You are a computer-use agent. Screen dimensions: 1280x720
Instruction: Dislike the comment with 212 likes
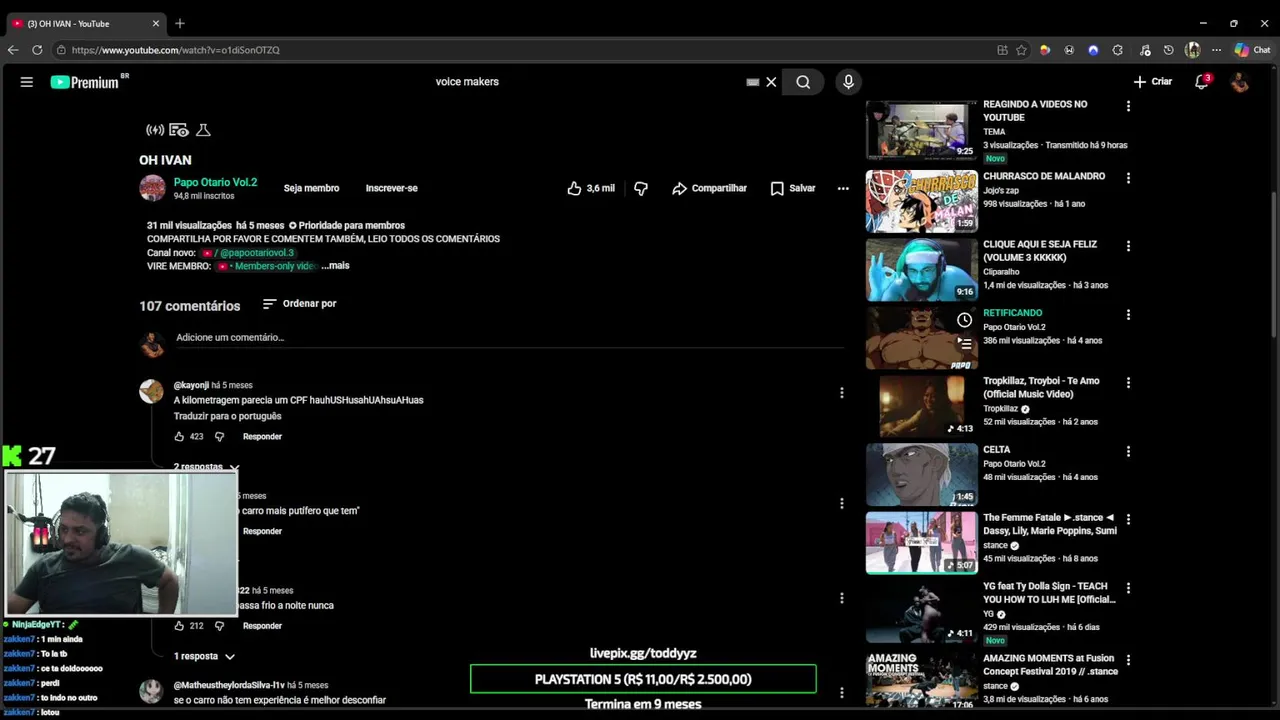[x=220, y=626]
